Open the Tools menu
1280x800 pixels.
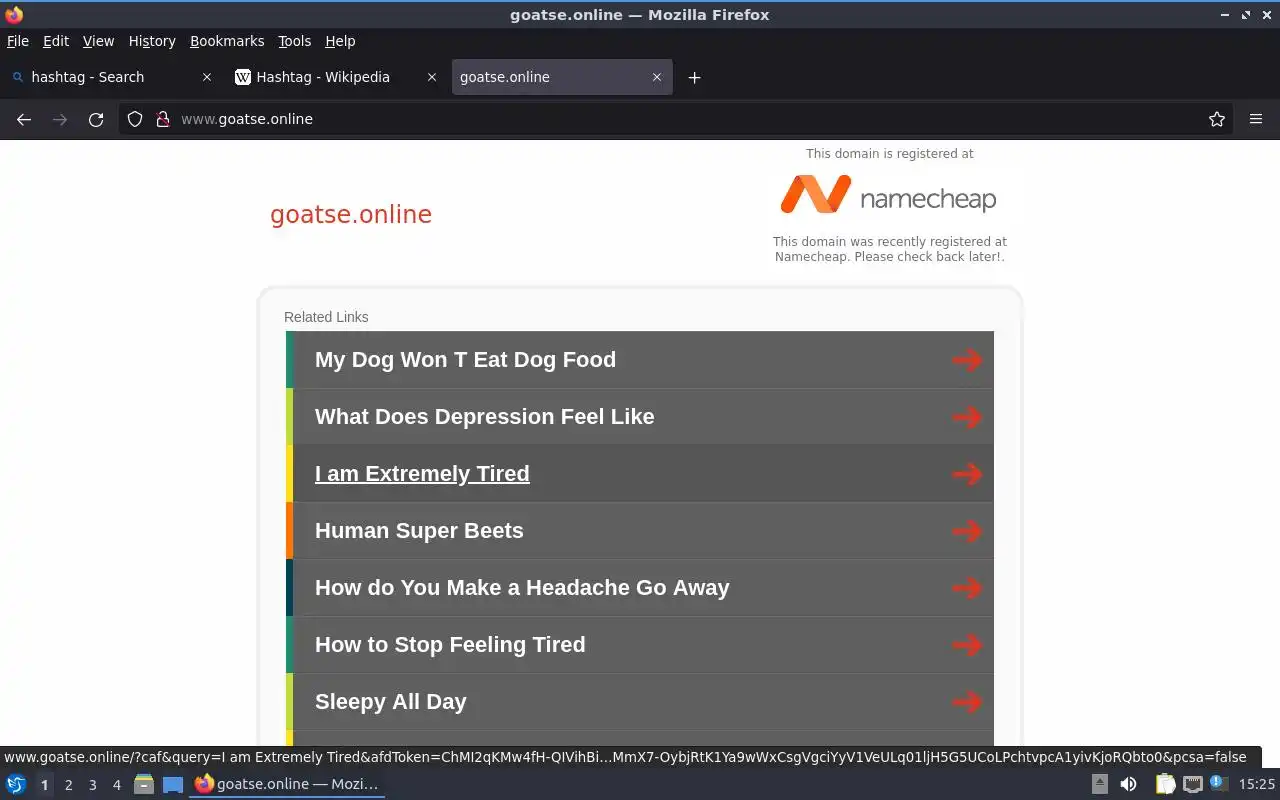pyautogui.click(x=294, y=41)
